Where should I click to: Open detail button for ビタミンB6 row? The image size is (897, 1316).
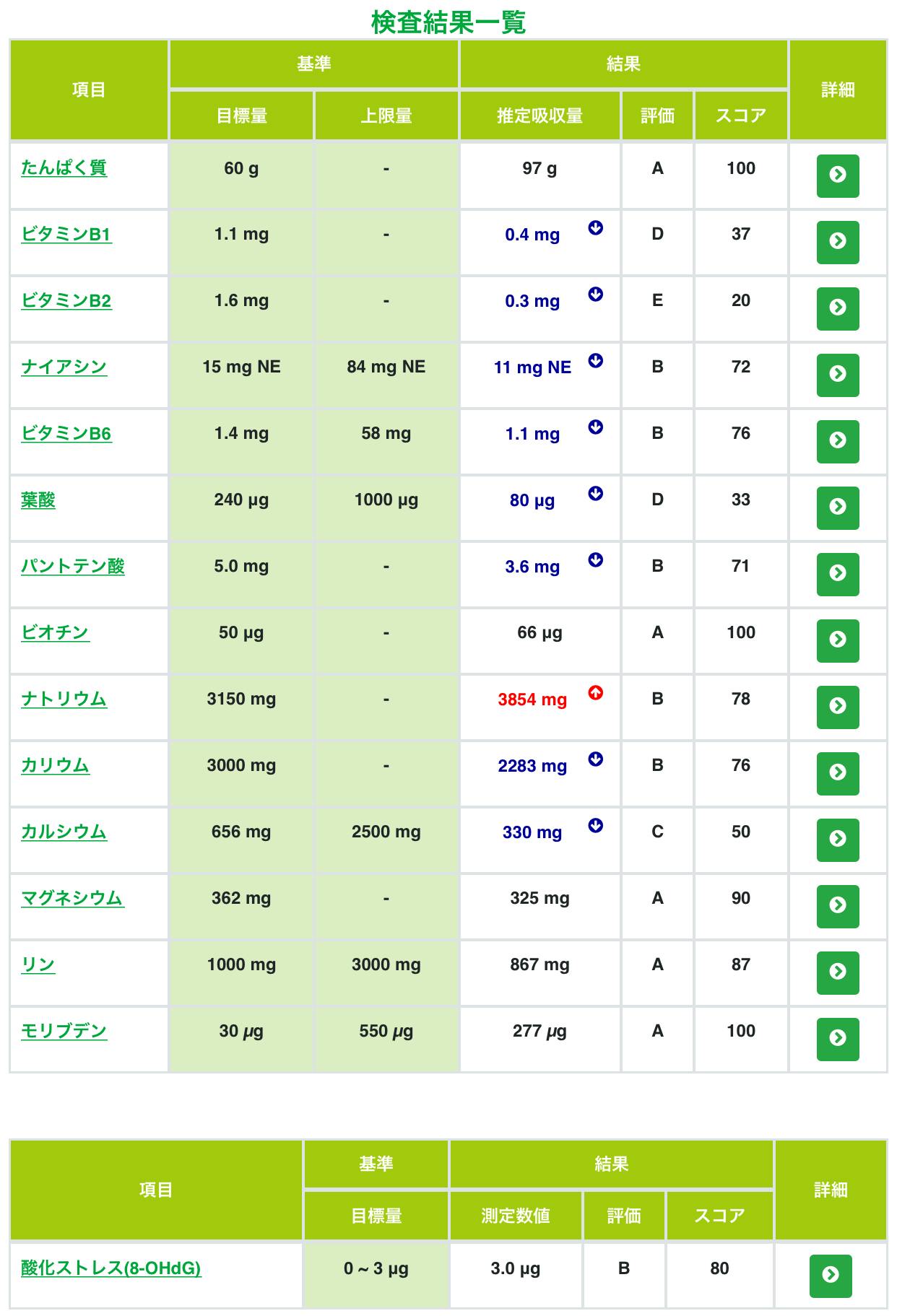(838, 441)
